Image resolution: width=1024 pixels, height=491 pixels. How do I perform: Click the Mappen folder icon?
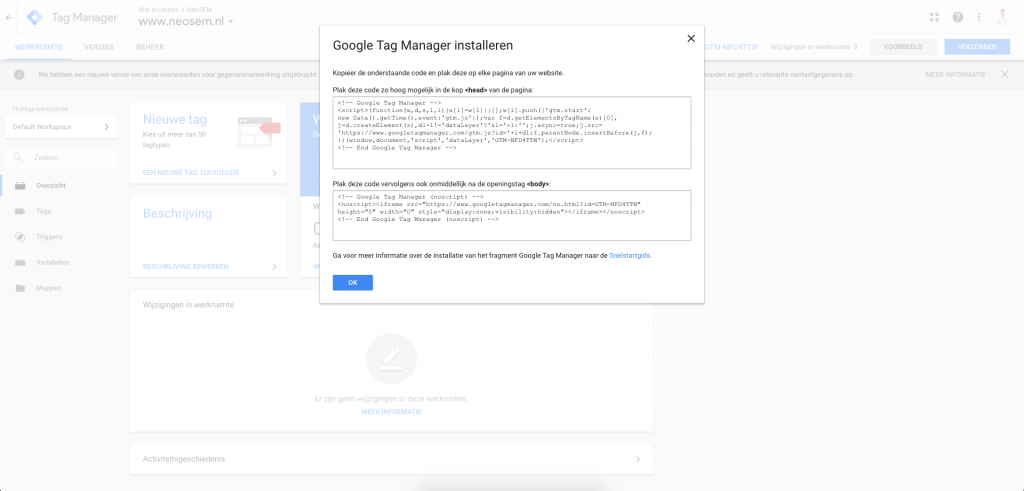pos(20,288)
